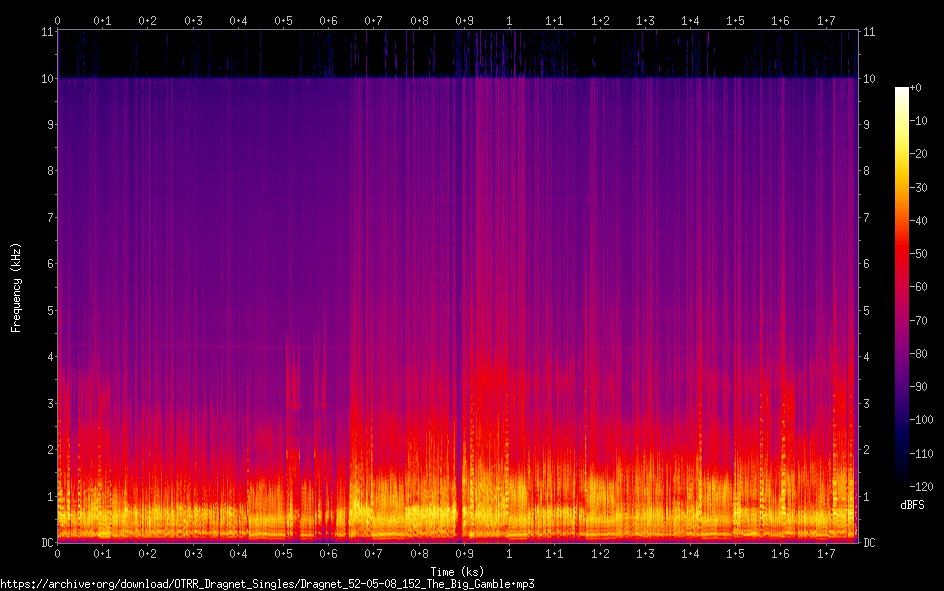Click the 4 kHz tick on right axis
The height and width of the screenshot is (591, 944).
(x=866, y=357)
